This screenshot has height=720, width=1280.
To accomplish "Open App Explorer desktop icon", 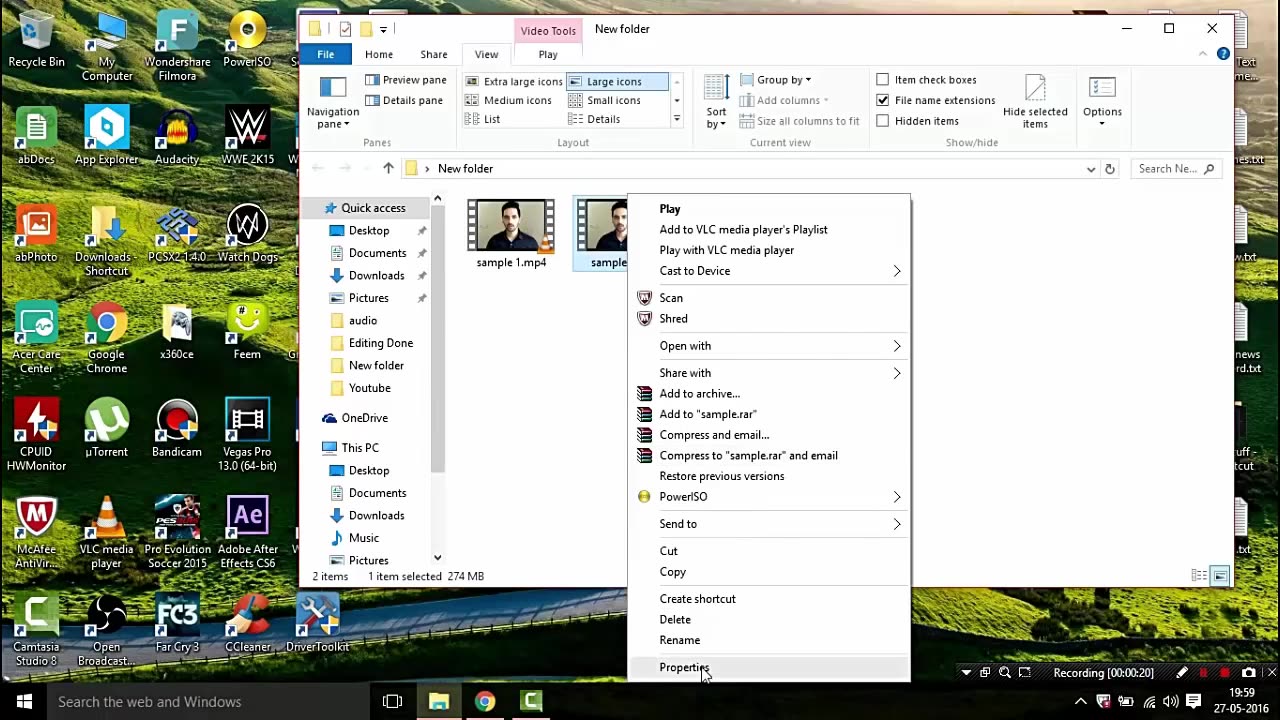I will pyautogui.click(x=106, y=137).
